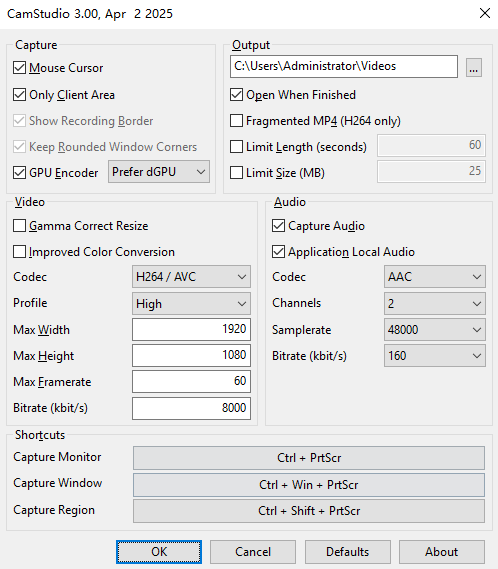Screen dimensions: 498x569
Task: Change the Capture Window shortcut
Action: (x=309, y=485)
